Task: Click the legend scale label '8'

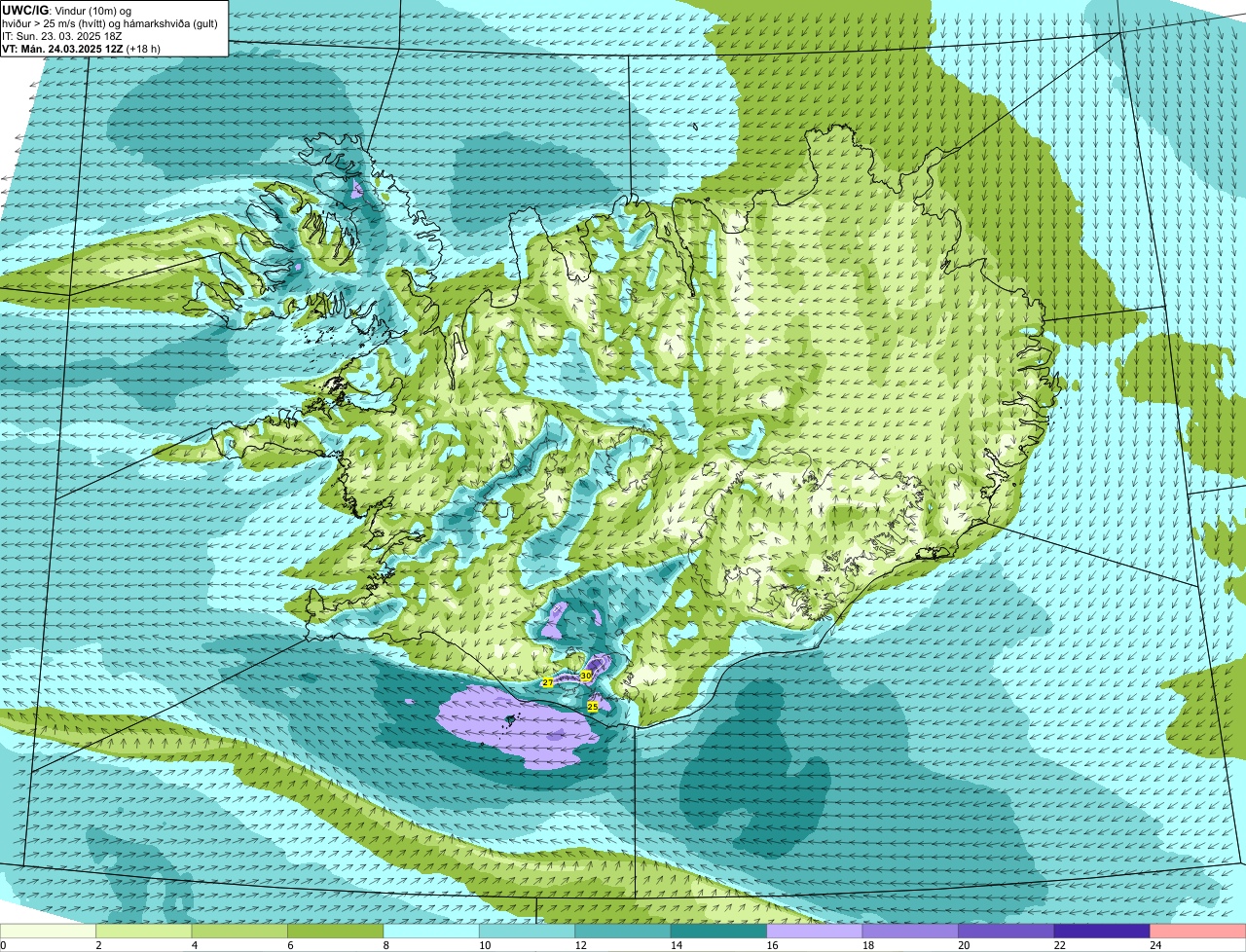Action: click(x=385, y=945)
